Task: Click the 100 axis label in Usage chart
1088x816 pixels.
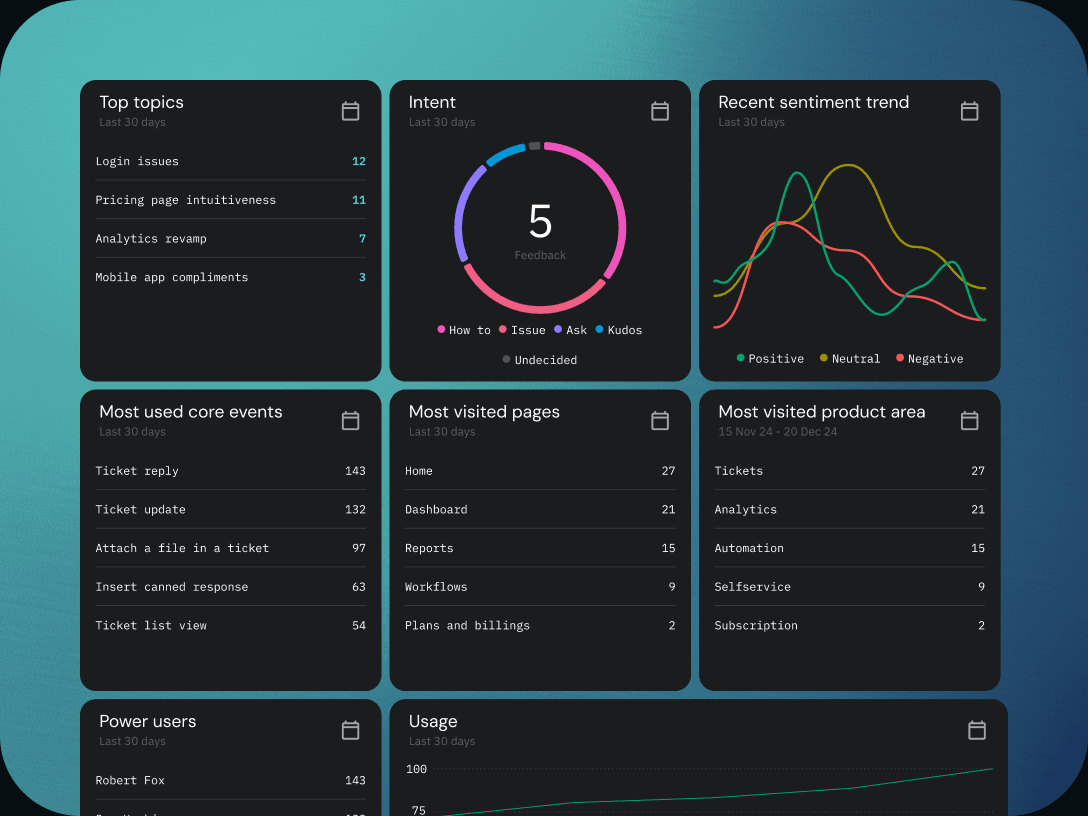Action: (416, 769)
